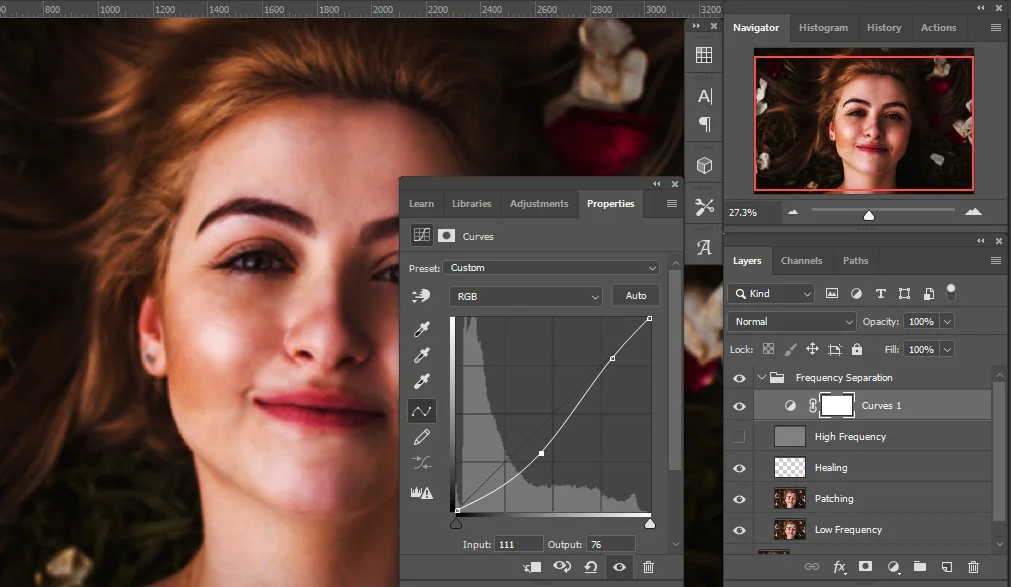Lock all layer attributes

point(856,349)
